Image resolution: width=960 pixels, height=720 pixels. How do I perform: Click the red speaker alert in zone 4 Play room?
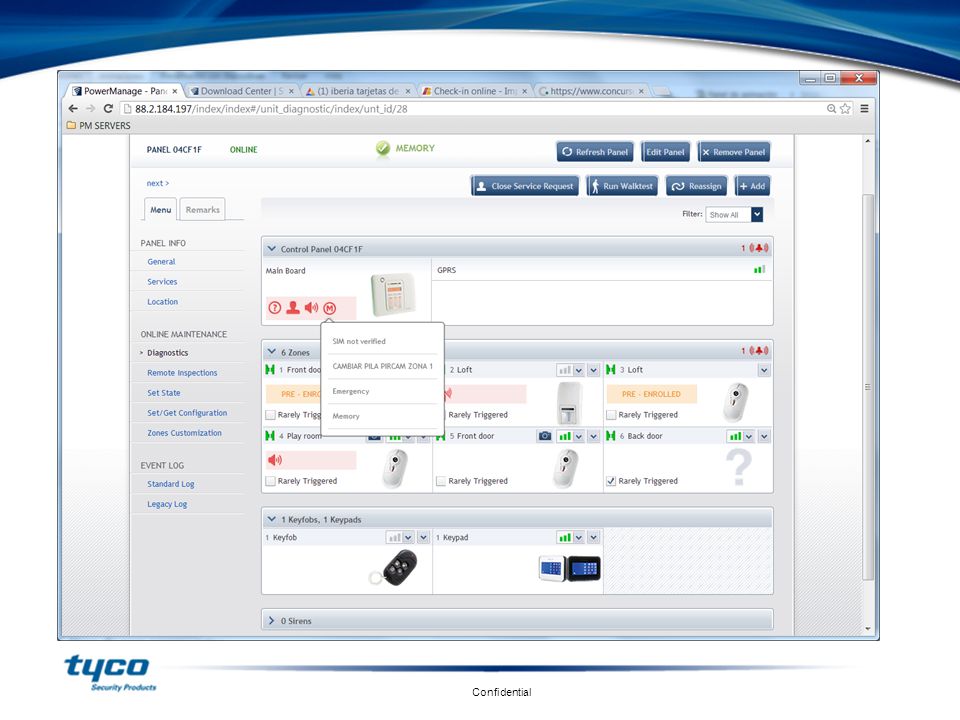point(275,460)
